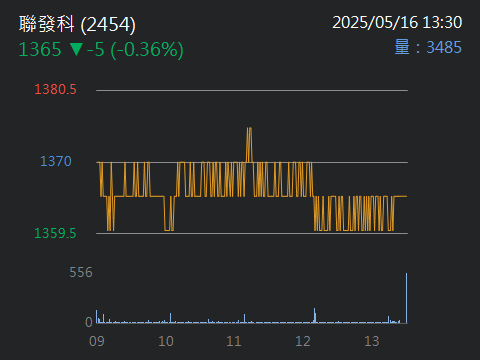Click the 09 hour time axis marker

tap(97, 341)
